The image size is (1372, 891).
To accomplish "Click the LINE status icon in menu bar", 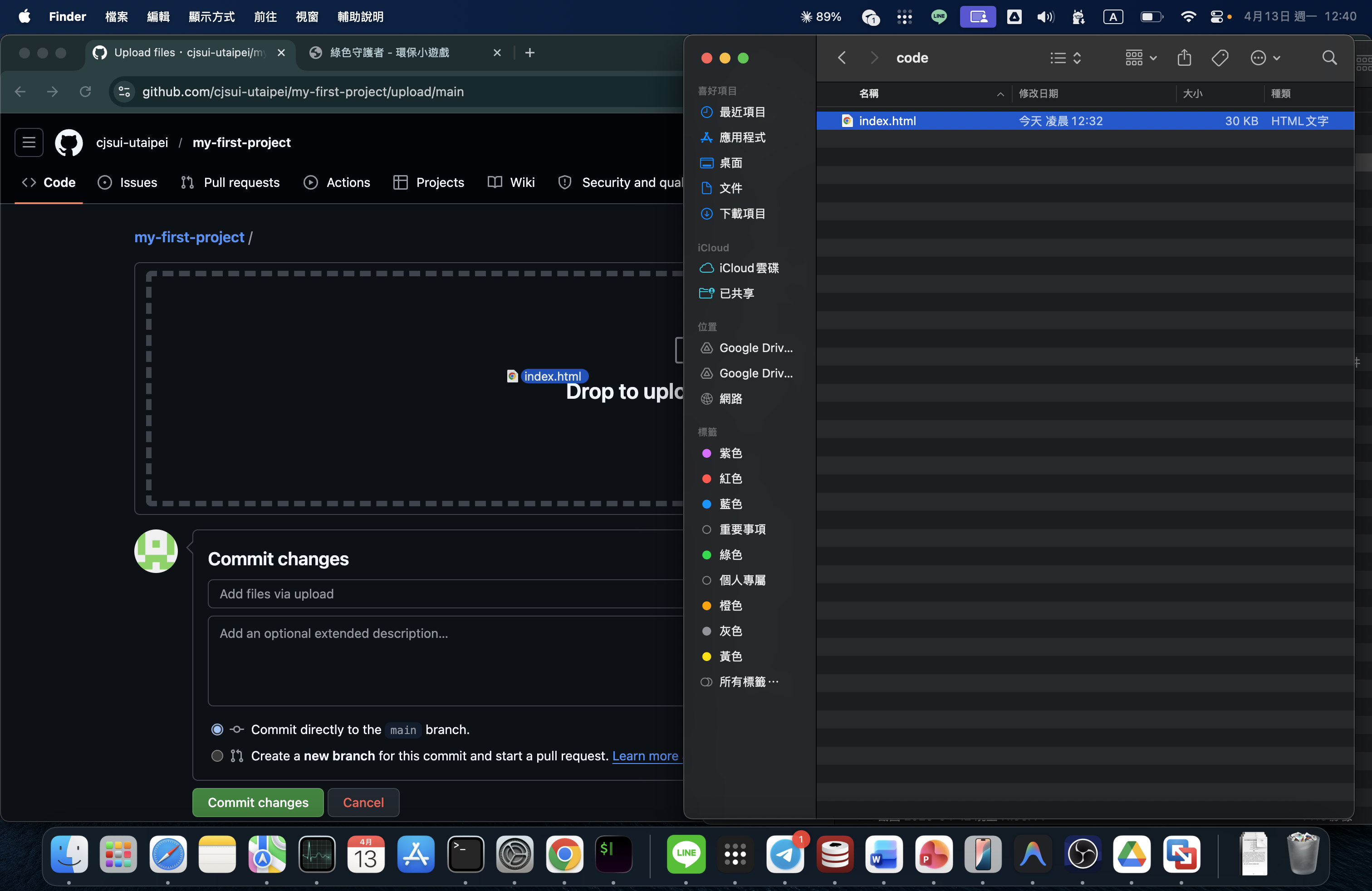I will (939, 17).
